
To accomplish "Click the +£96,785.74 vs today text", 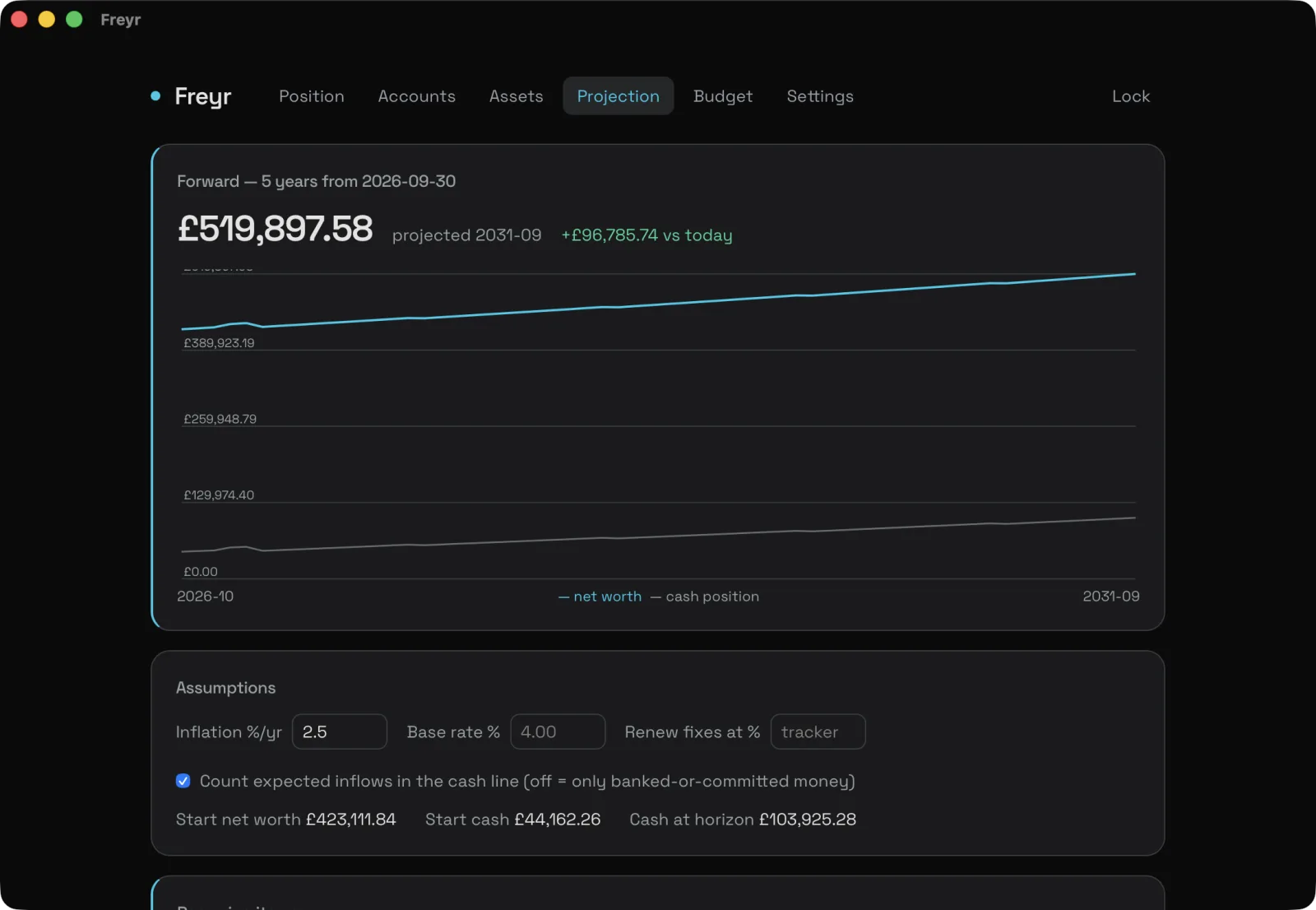I will coord(646,235).
